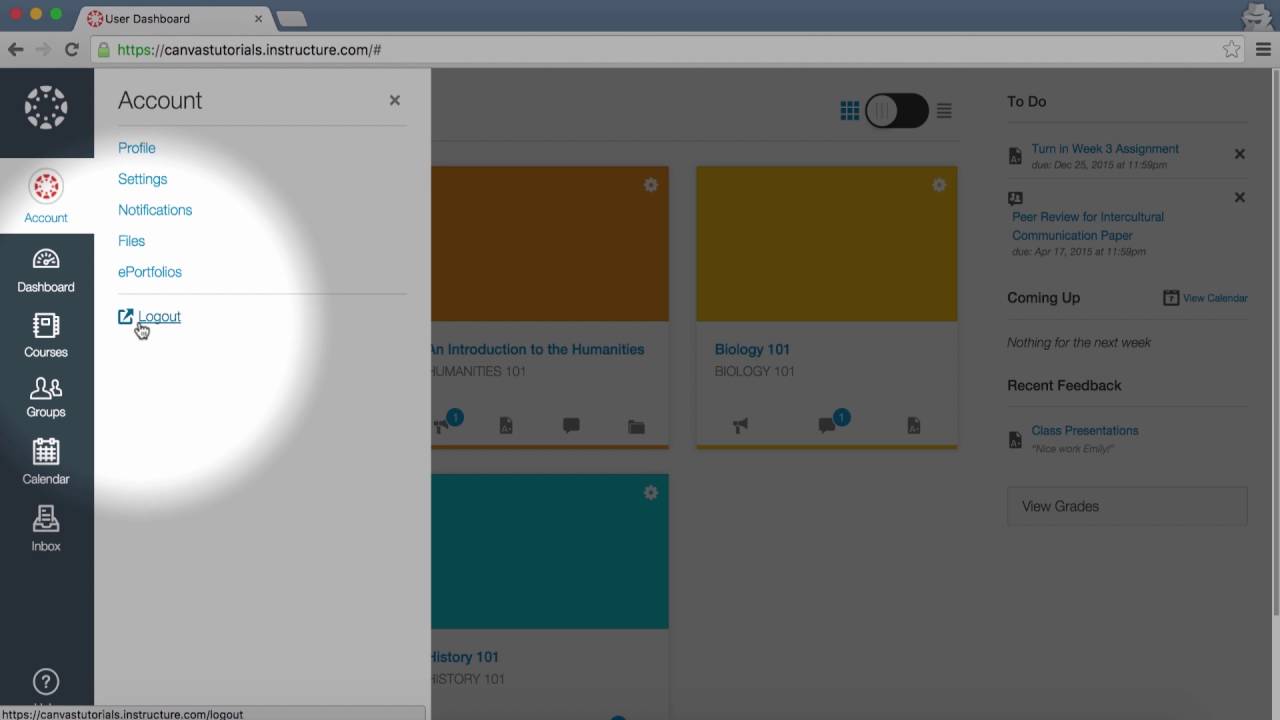The height and width of the screenshot is (720, 1280).
Task: Click the View Calendar link
Action: click(1215, 298)
